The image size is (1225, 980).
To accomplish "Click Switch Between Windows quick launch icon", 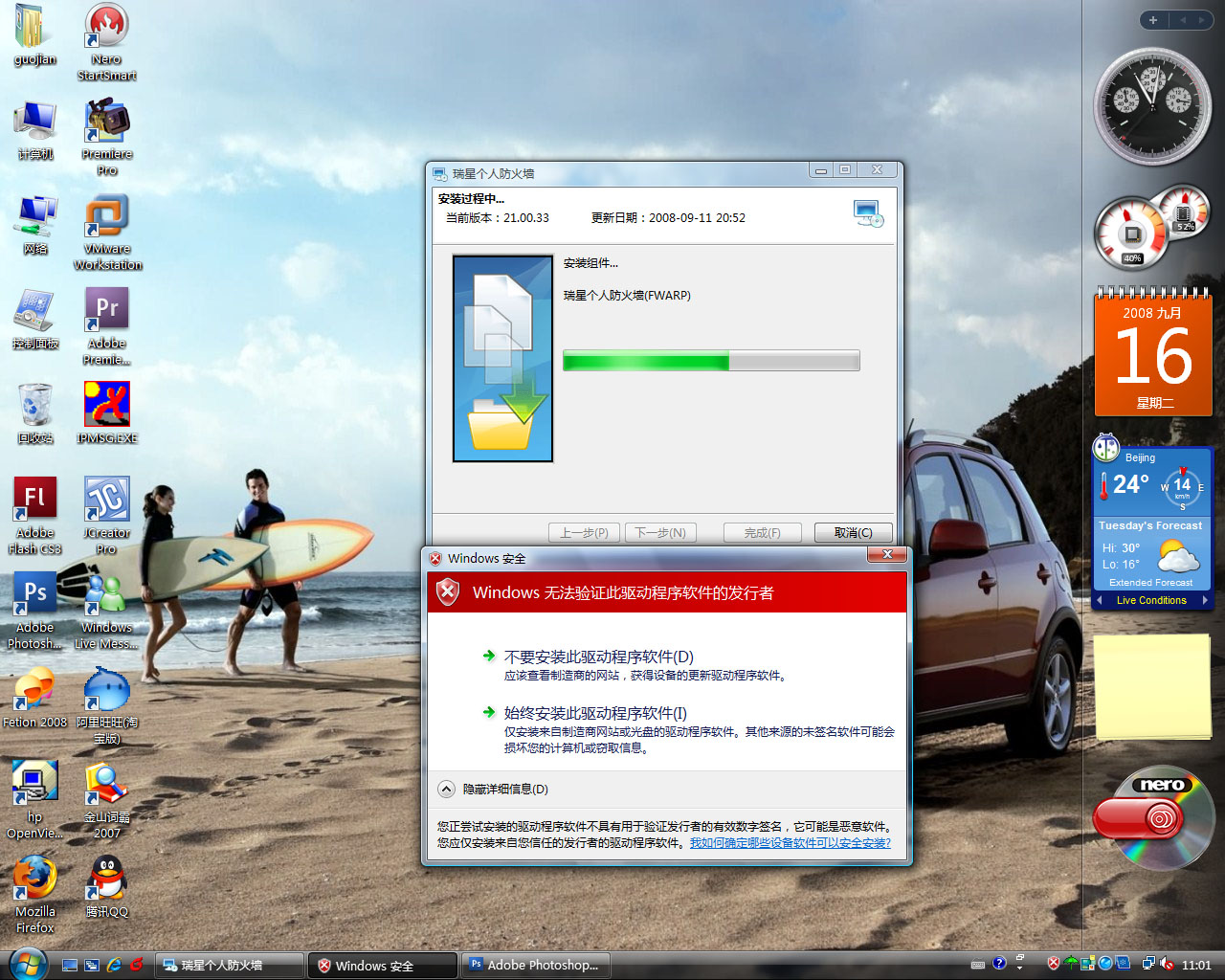I will (92, 965).
